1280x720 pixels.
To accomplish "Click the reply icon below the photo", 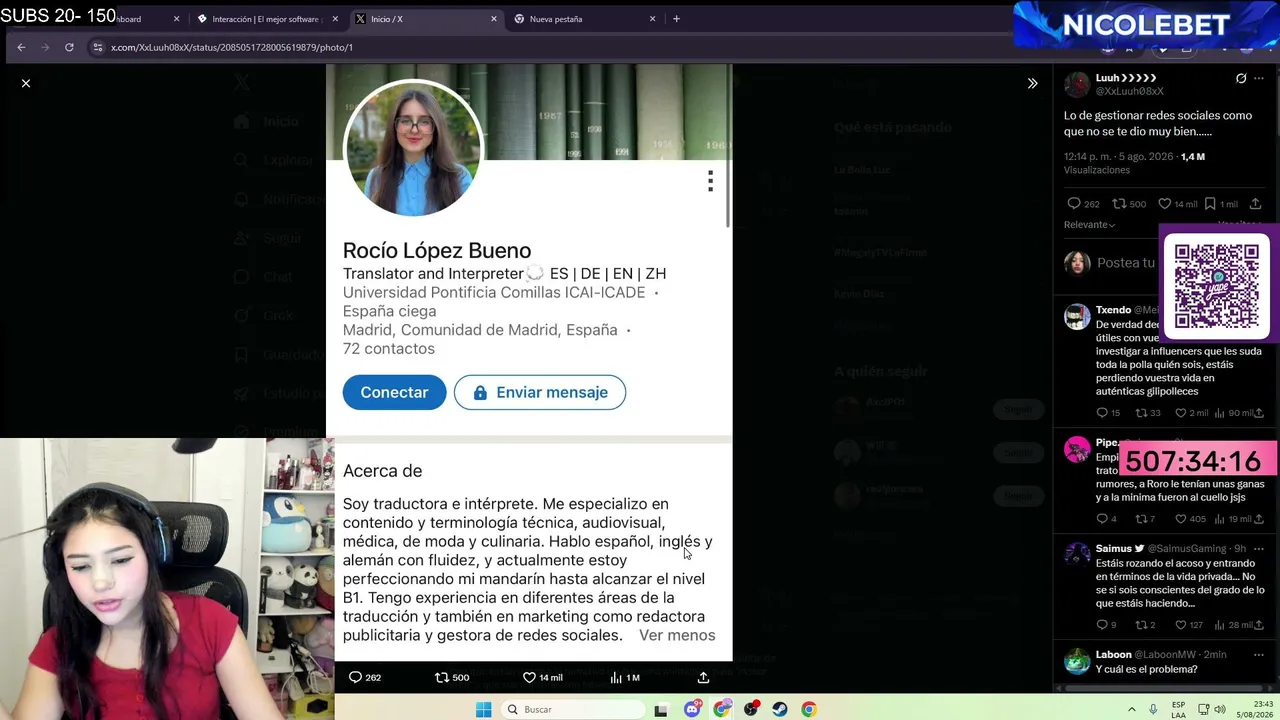I will coord(355,677).
